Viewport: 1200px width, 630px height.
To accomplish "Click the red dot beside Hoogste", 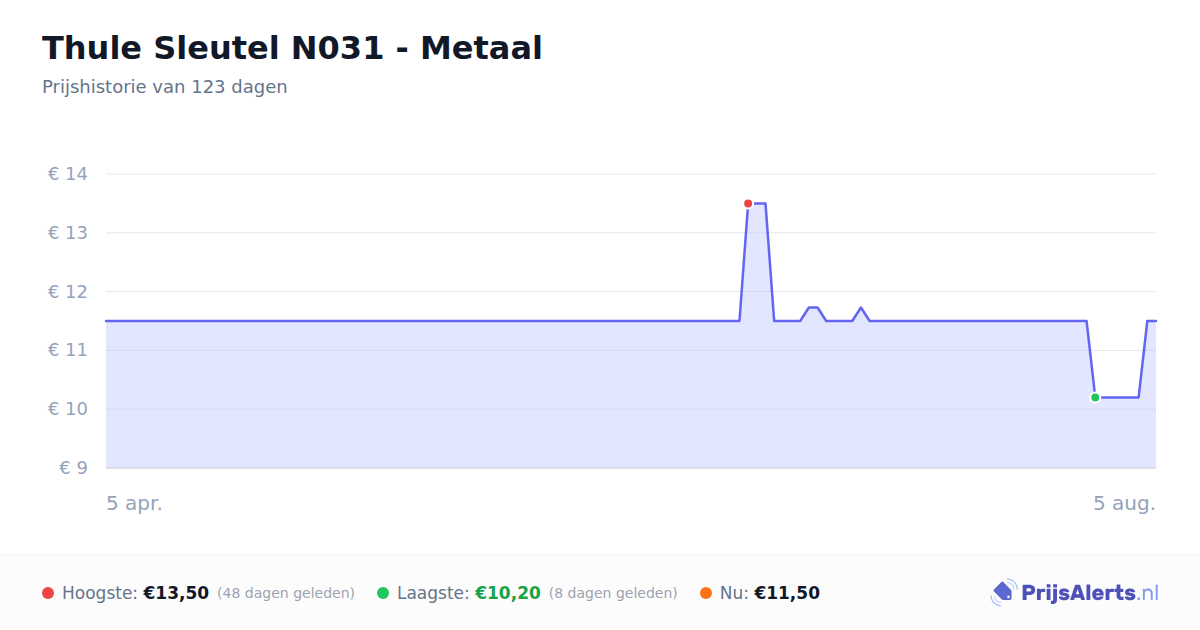I will (48, 593).
